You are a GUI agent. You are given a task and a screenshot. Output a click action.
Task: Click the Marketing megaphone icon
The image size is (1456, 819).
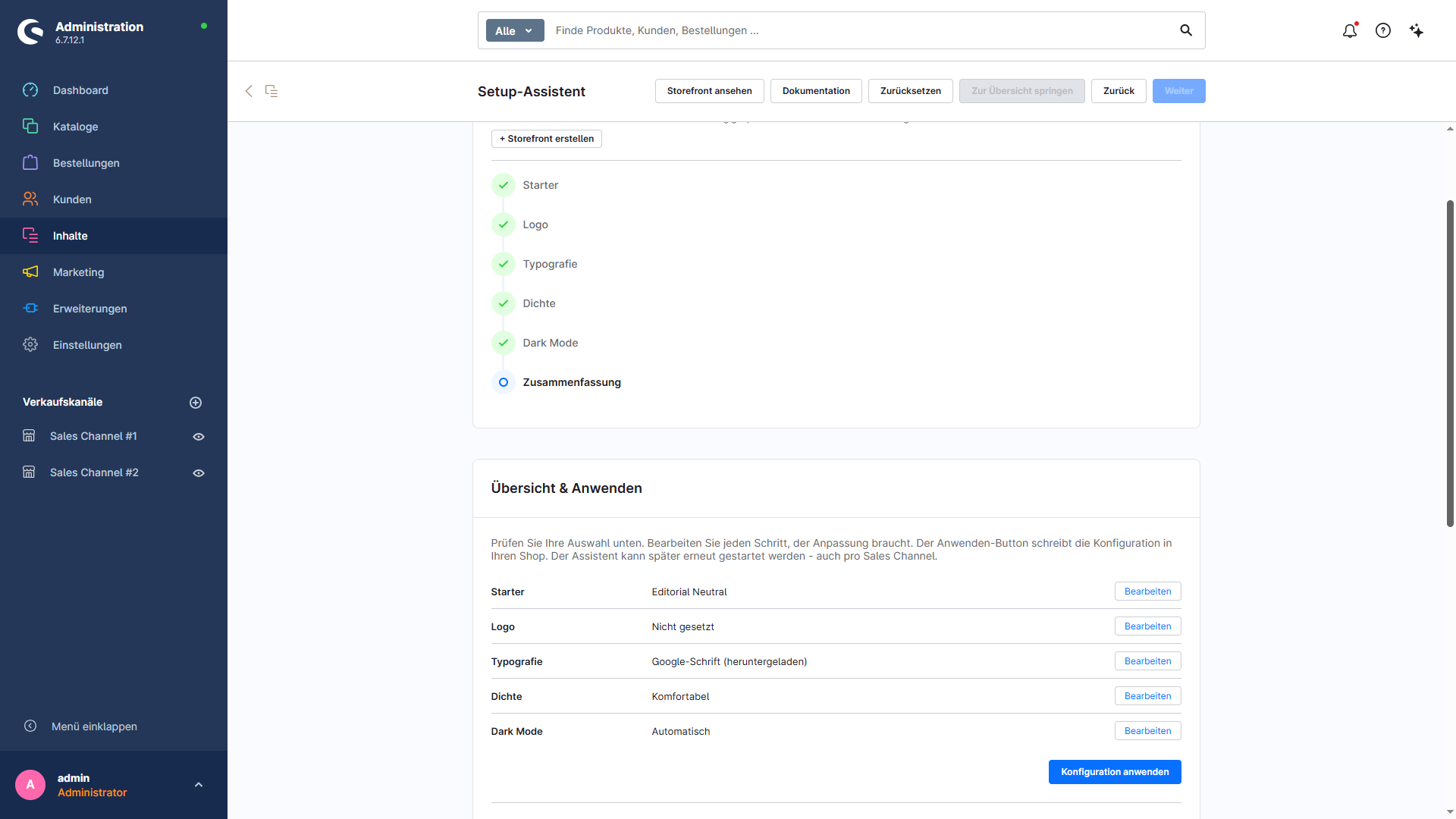coord(30,272)
